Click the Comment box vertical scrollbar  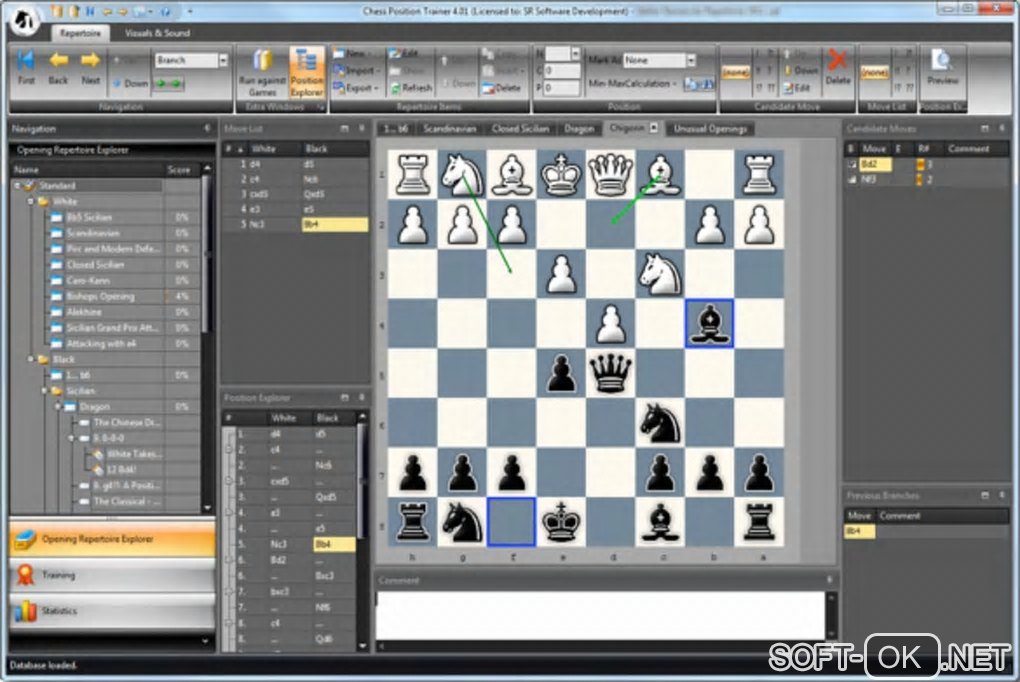point(831,616)
